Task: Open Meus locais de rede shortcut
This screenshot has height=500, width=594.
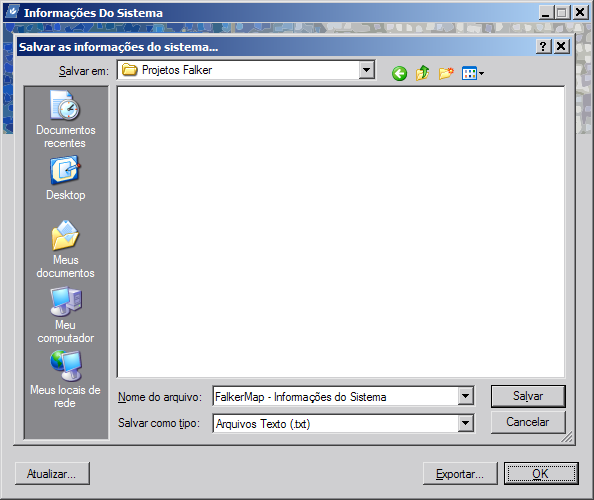Action: coord(66,380)
